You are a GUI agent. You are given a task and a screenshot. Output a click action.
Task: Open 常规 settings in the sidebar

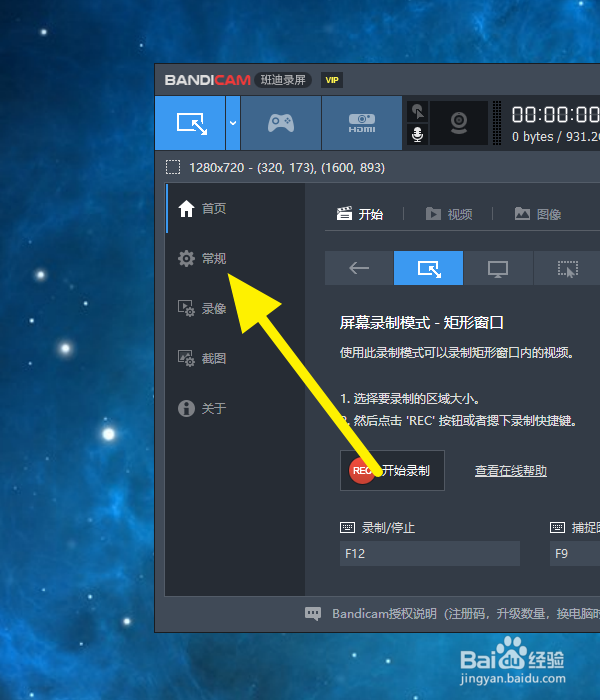pyautogui.click(x=235, y=258)
